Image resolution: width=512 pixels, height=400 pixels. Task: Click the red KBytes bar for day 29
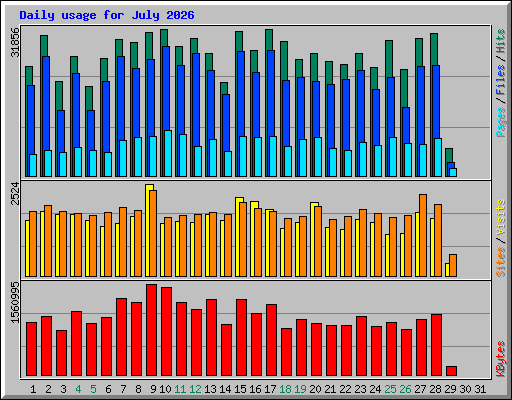(x=451, y=371)
